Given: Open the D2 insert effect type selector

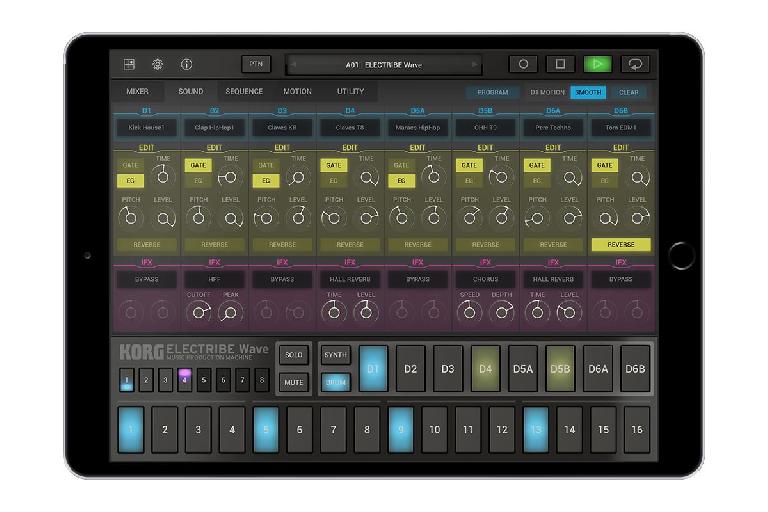Looking at the screenshot, I should coord(214,279).
